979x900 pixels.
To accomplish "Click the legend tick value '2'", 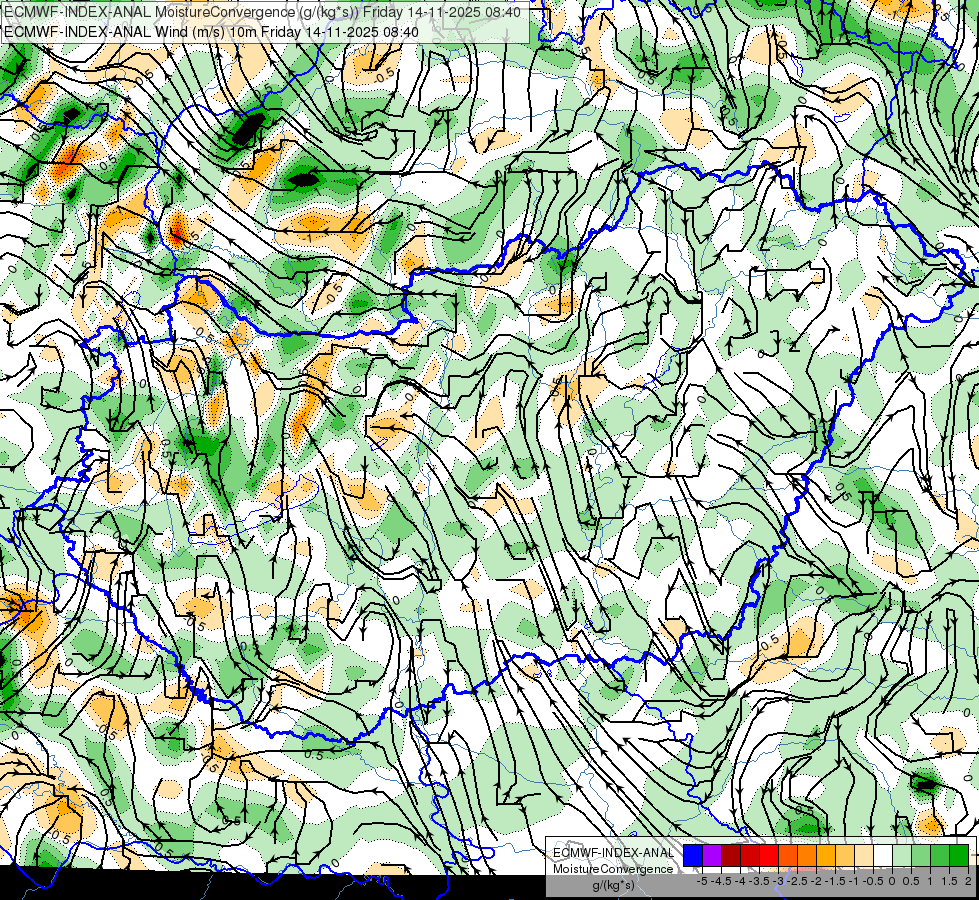I will pos(968,881).
